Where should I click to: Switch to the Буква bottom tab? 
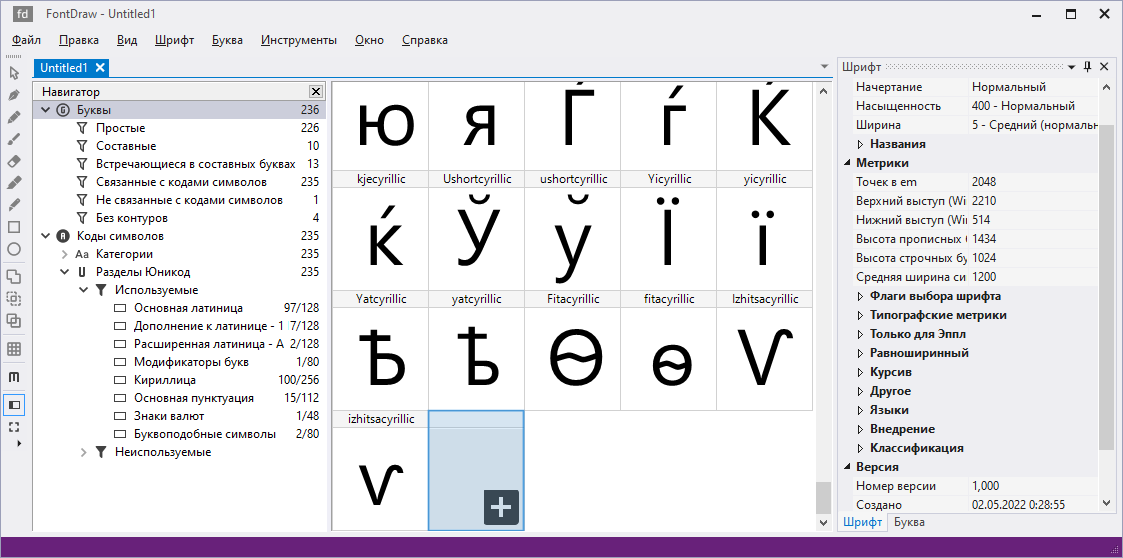909,522
